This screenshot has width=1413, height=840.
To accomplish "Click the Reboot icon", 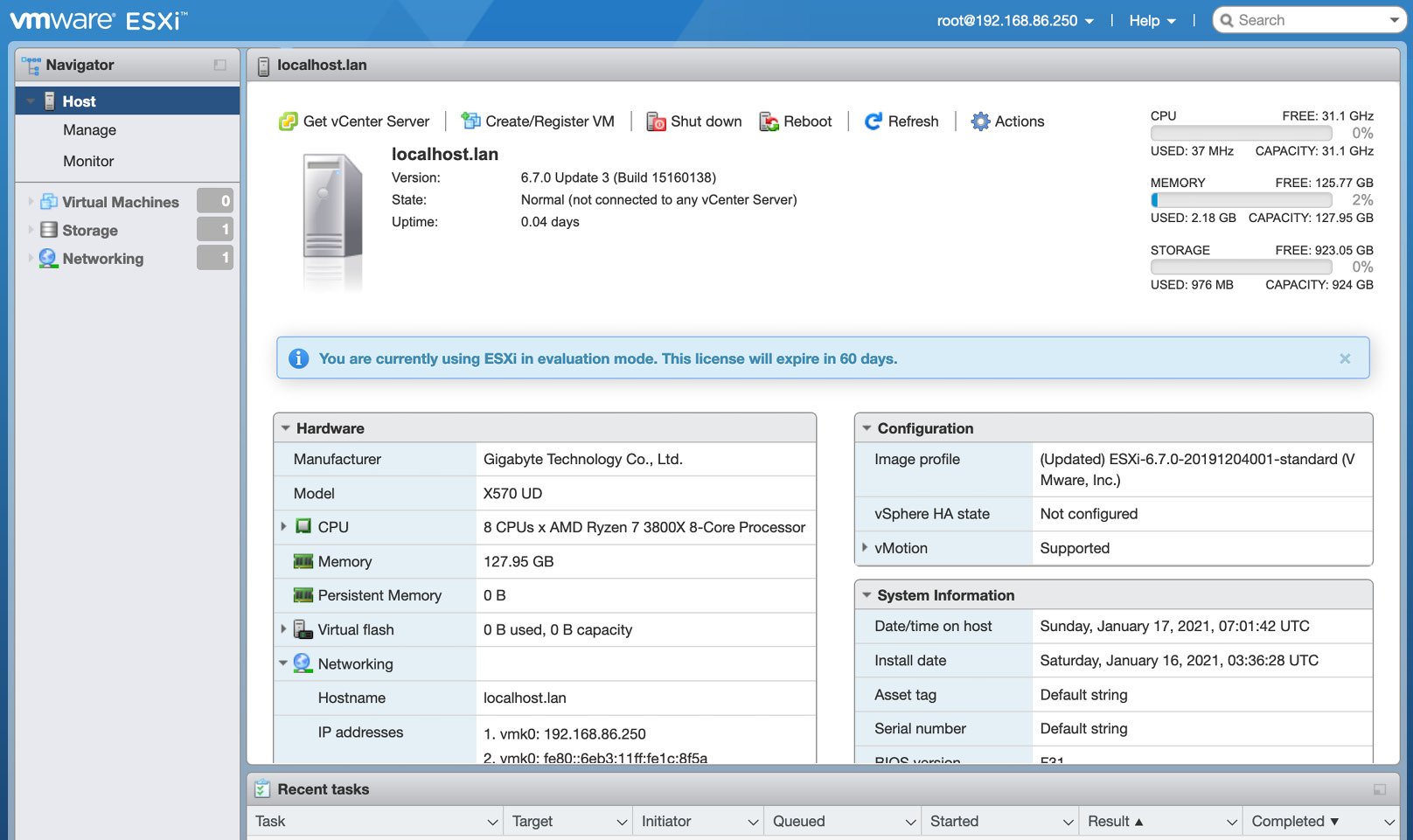I will click(769, 121).
